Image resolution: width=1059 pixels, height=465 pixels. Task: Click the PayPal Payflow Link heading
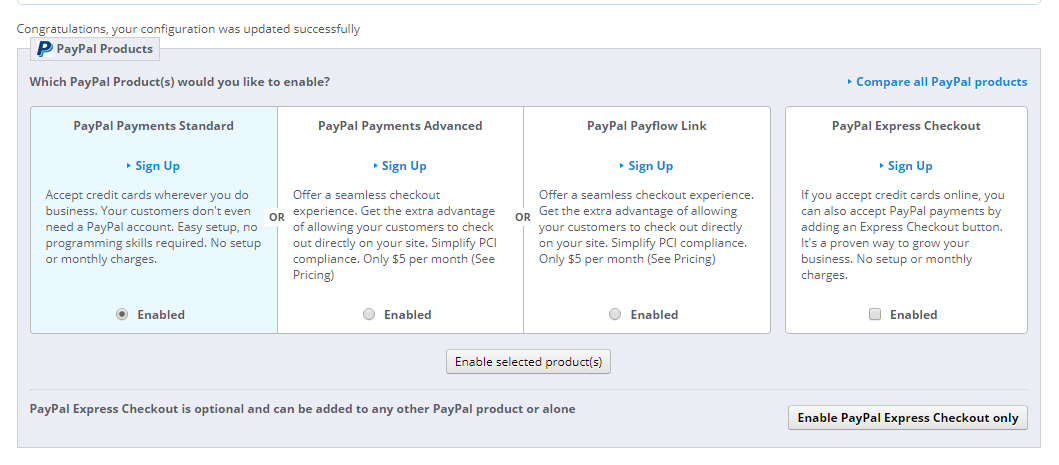[x=647, y=126]
